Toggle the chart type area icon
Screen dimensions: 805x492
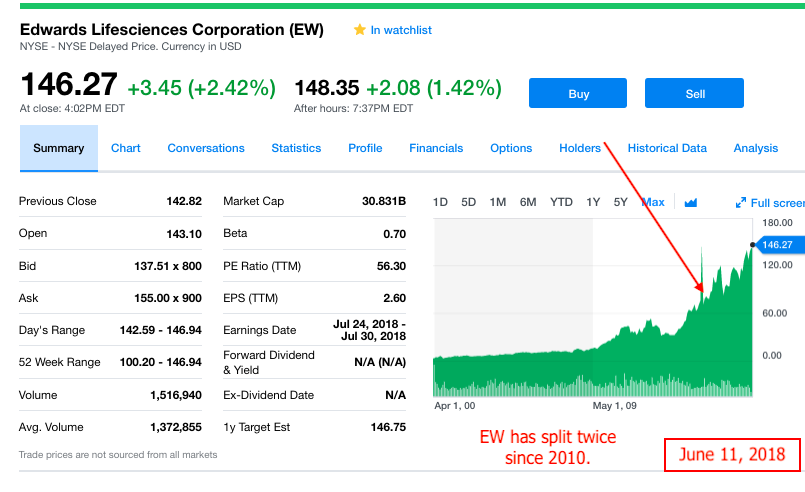pyautogui.click(x=691, y=203)
